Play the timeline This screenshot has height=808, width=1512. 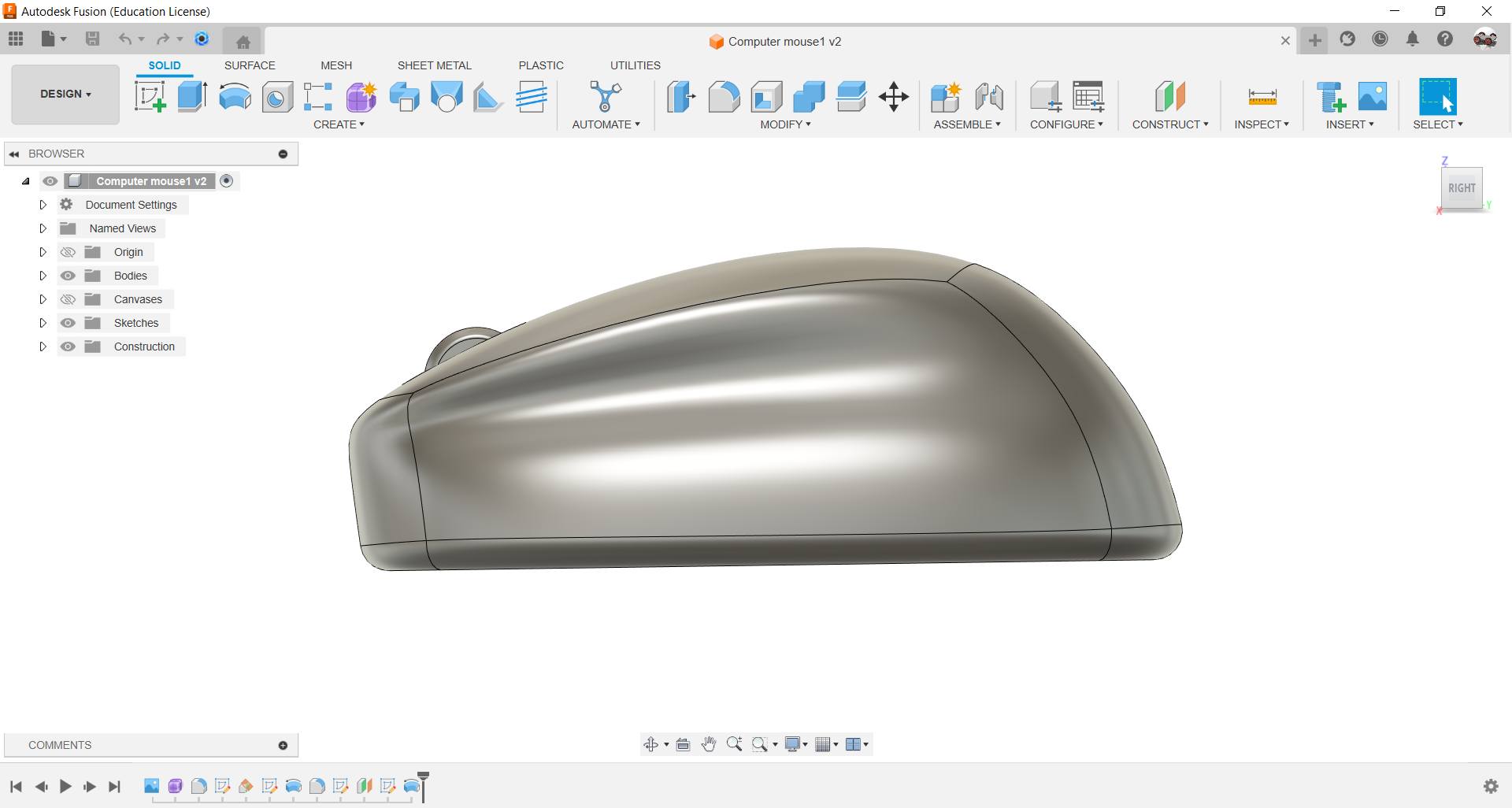[x=65, y=786]
